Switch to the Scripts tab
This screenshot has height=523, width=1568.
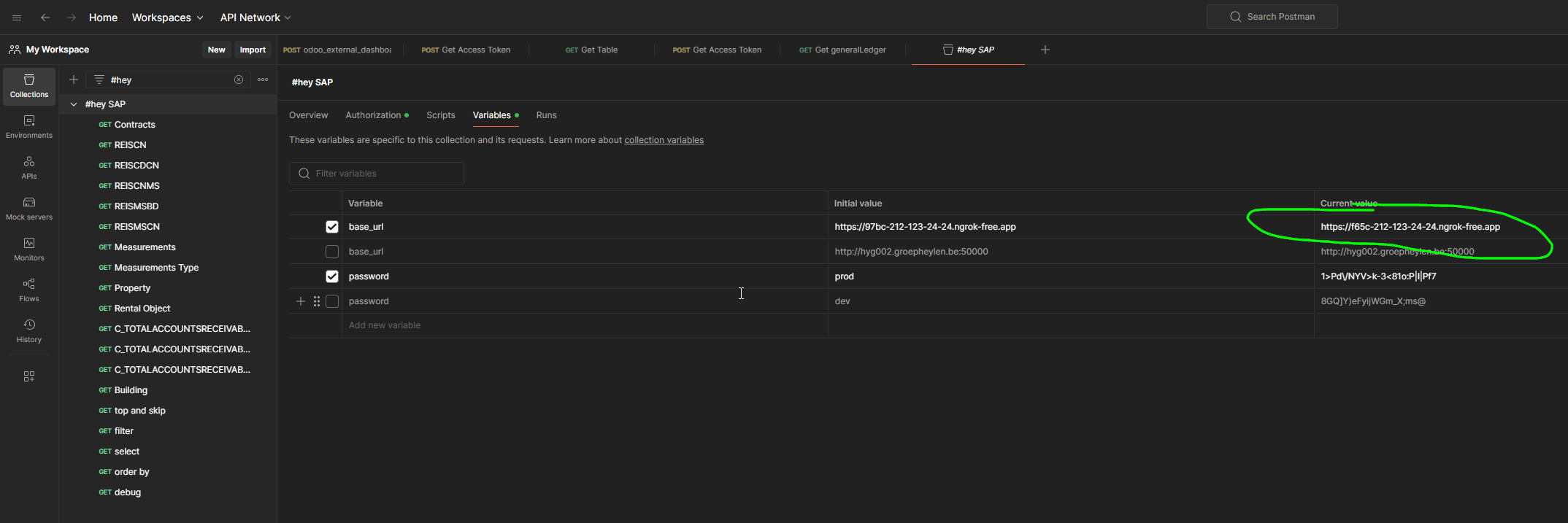point(441,115)
